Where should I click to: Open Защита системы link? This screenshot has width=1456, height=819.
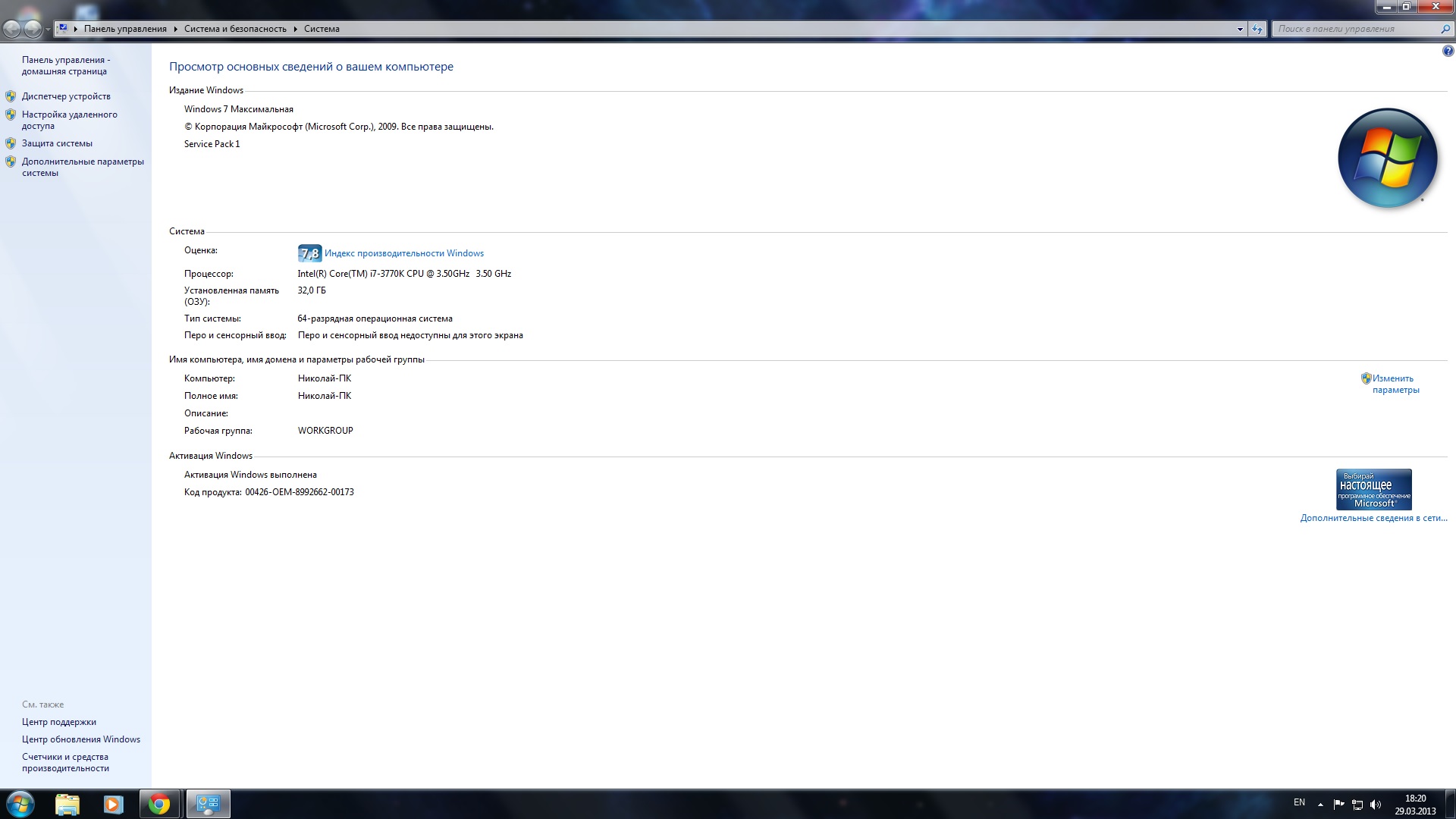[57, 143]
